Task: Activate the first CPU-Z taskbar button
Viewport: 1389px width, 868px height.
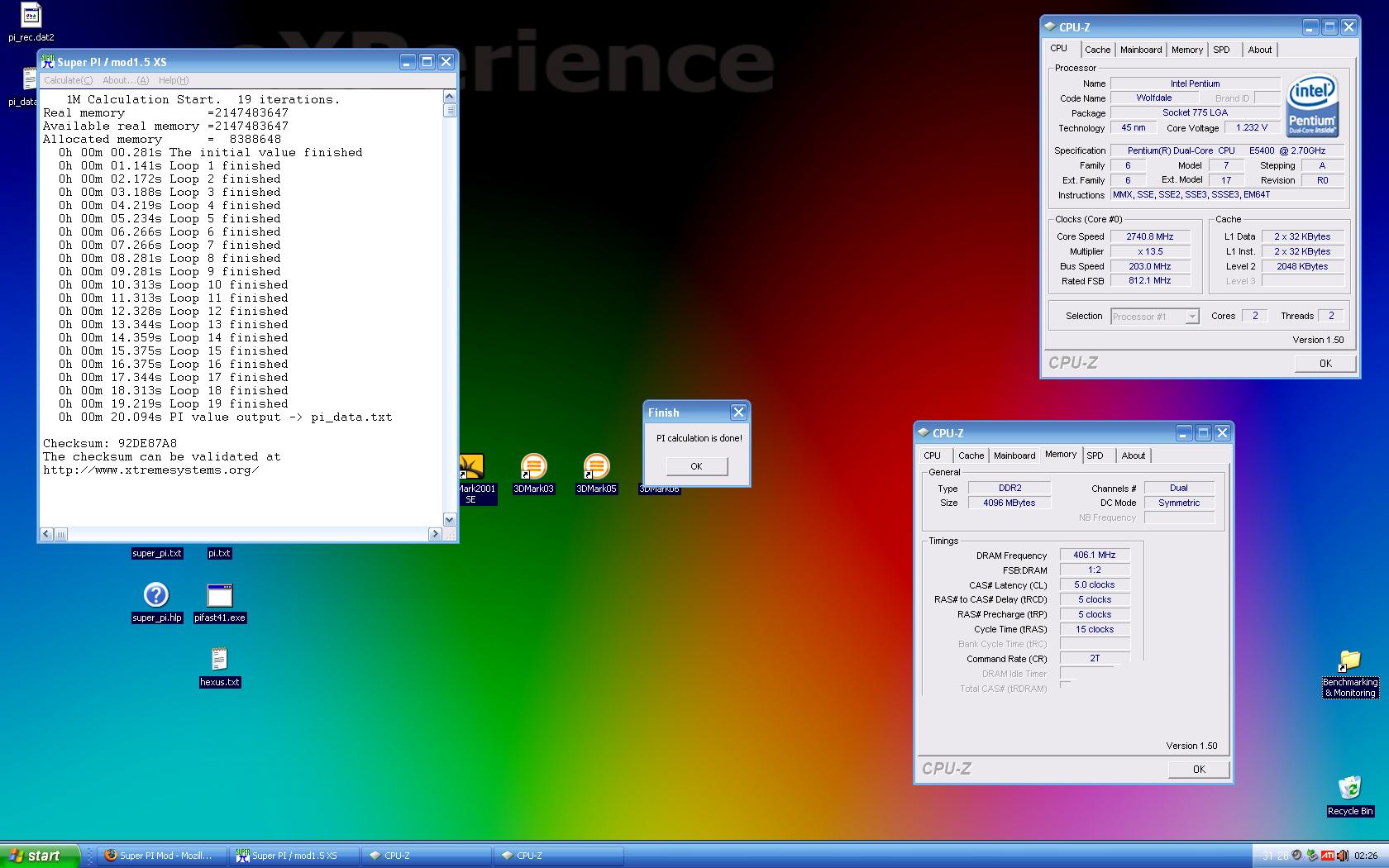Action: [x=427, y=856]
